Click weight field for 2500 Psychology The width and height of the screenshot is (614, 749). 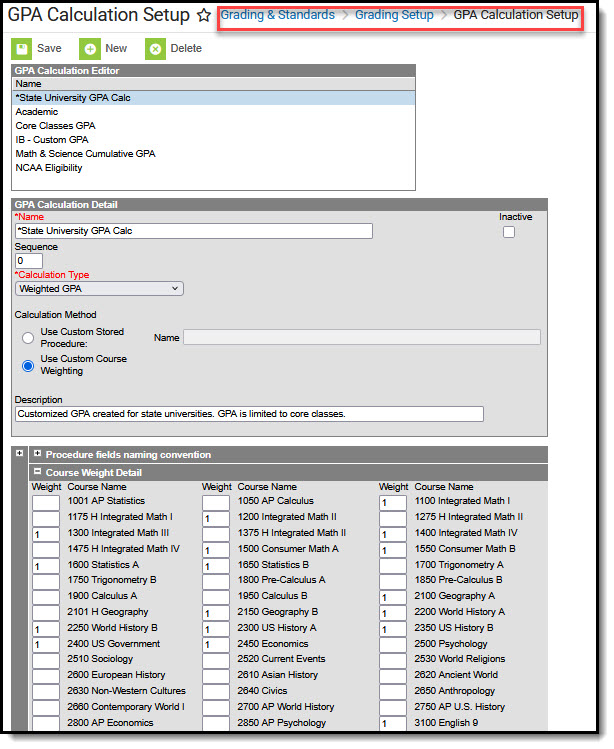coord(393,646)
